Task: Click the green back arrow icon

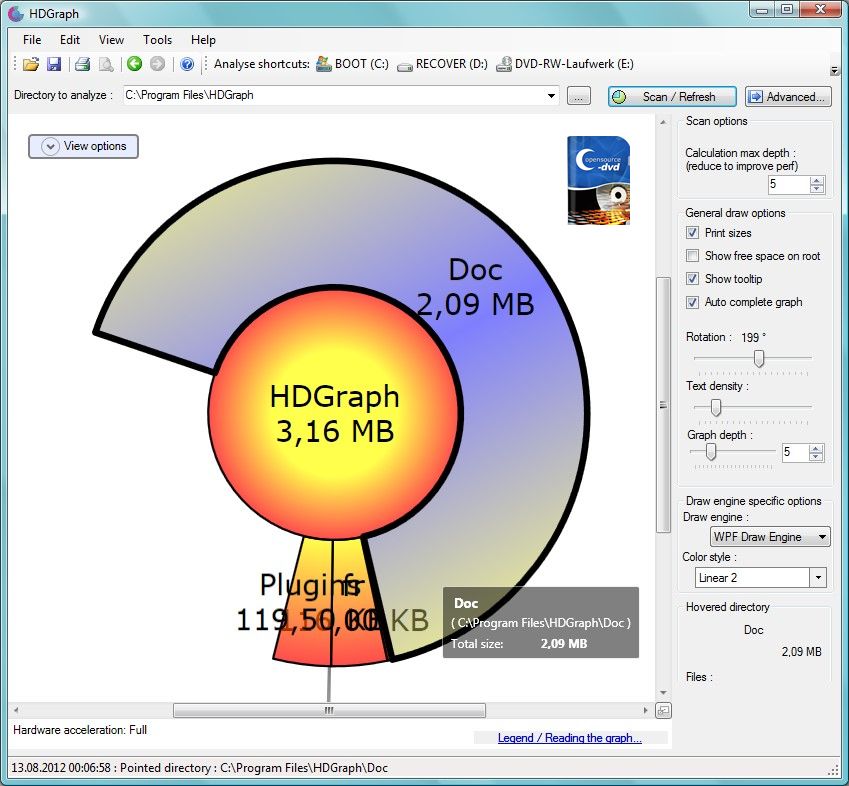Action: [x=134, y=64]
